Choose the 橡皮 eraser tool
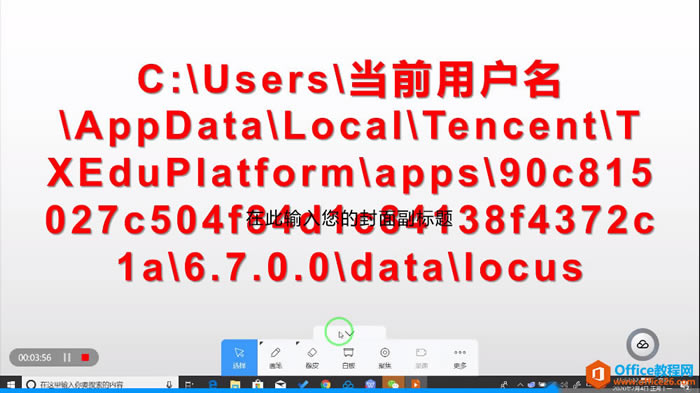Screen dimensions: 700x393 pos(312,358)
